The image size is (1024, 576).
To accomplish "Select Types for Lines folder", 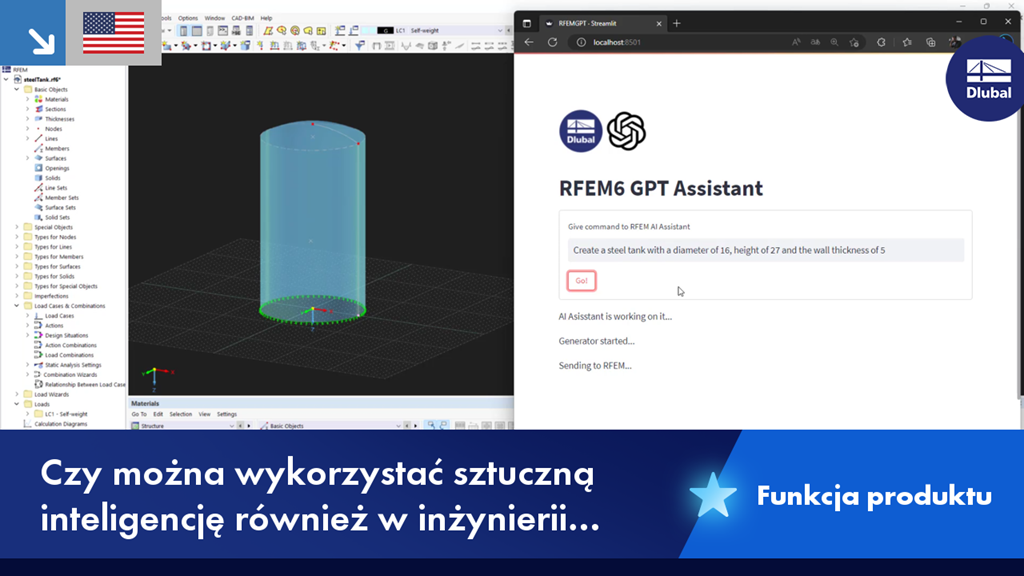I will tap(53, 247).
